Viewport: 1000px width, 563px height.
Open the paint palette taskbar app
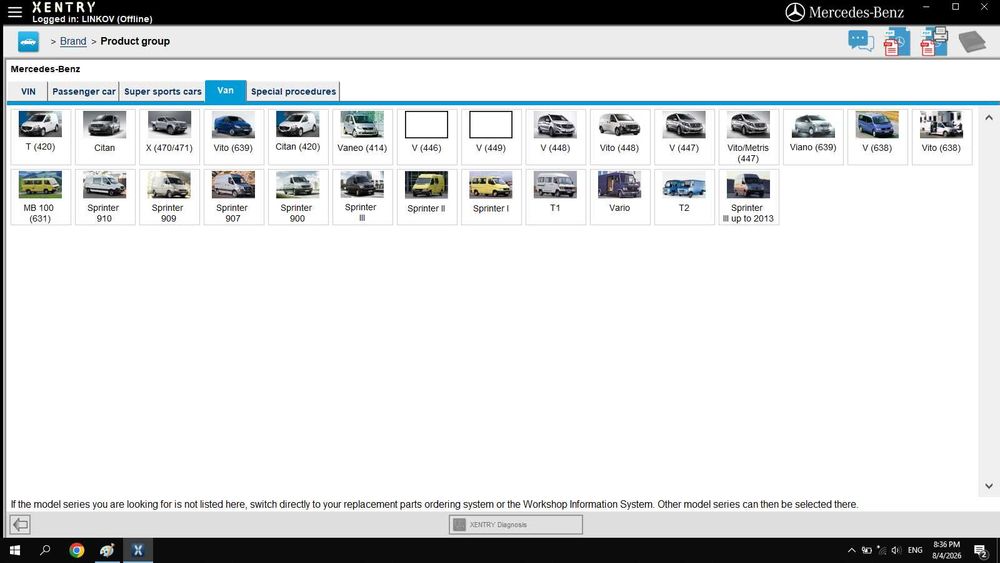tap(107, 550)
